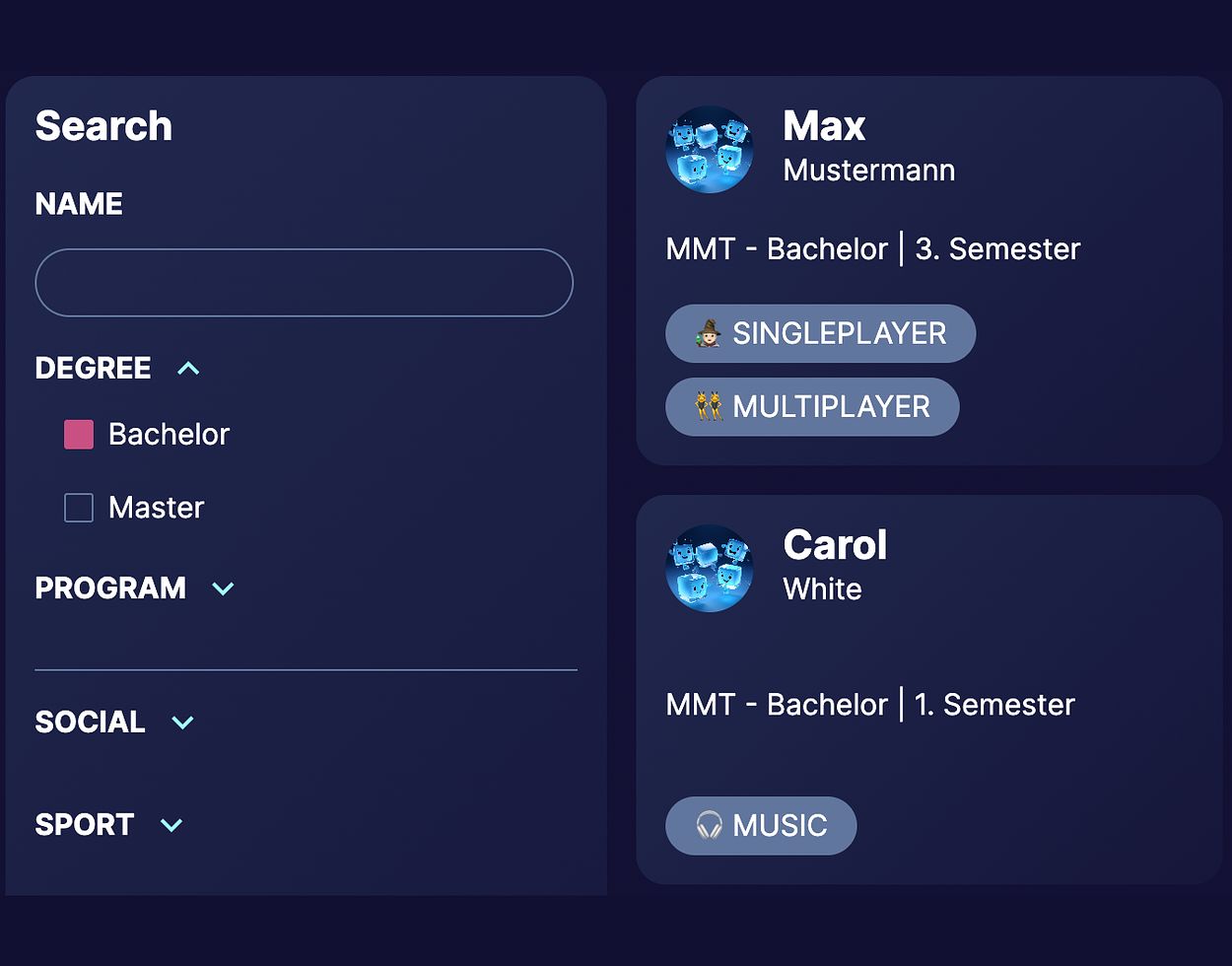Select the Singleplayer tag button

coord(821,333)
